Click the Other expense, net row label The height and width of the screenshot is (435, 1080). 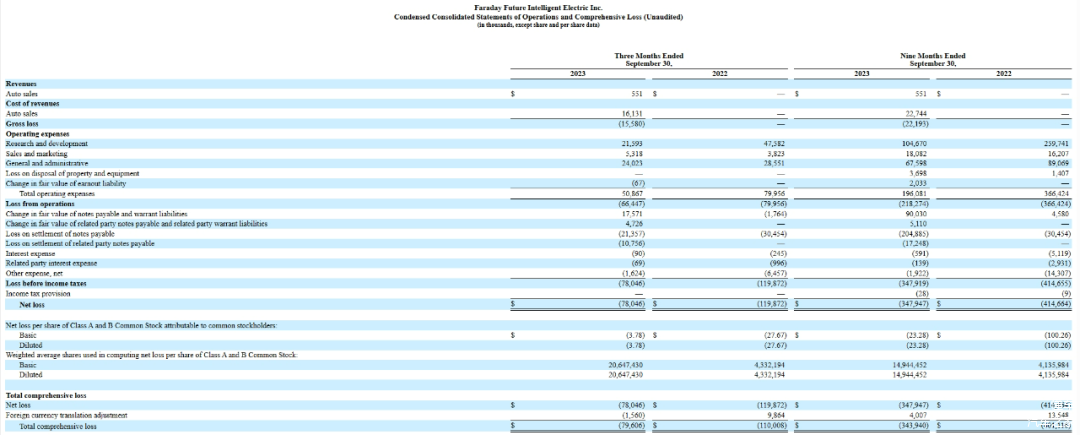[x=32, y=273]
